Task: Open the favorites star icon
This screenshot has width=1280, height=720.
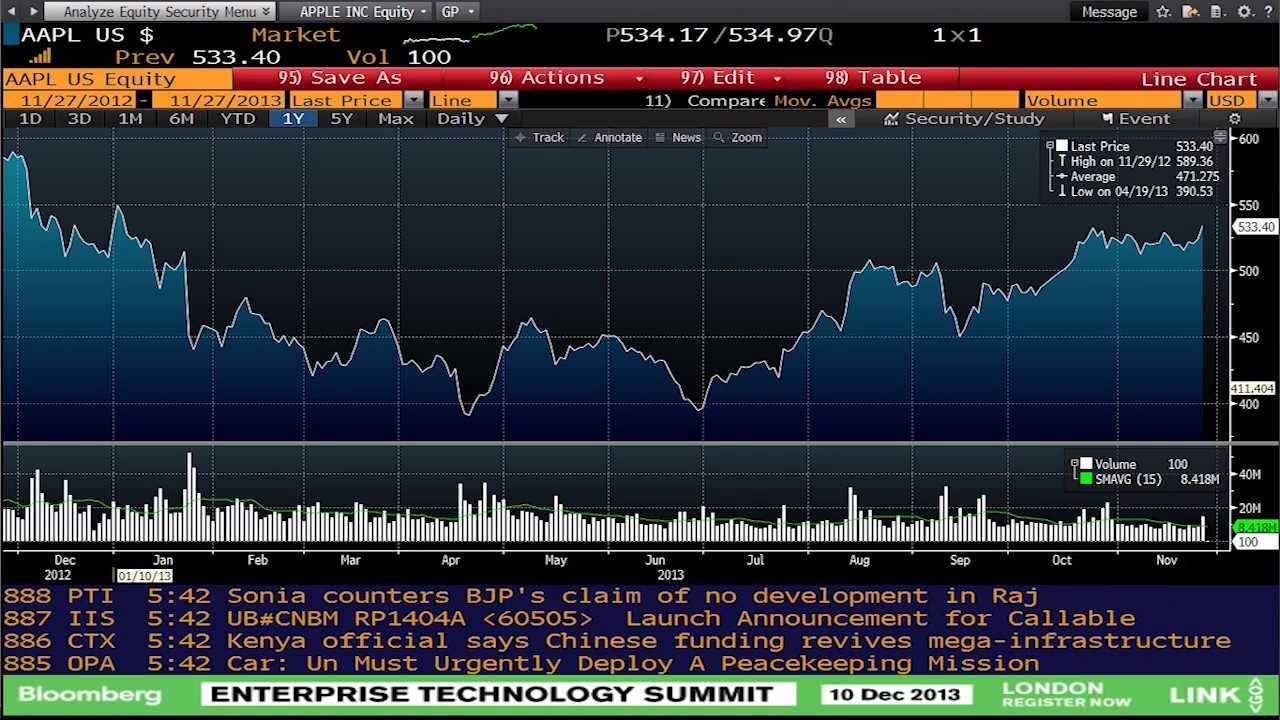Action: [x=1163, y=12]
